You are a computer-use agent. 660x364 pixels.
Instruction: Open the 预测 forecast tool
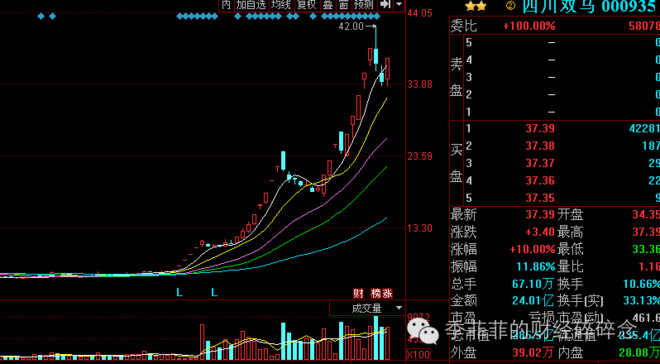364,5
